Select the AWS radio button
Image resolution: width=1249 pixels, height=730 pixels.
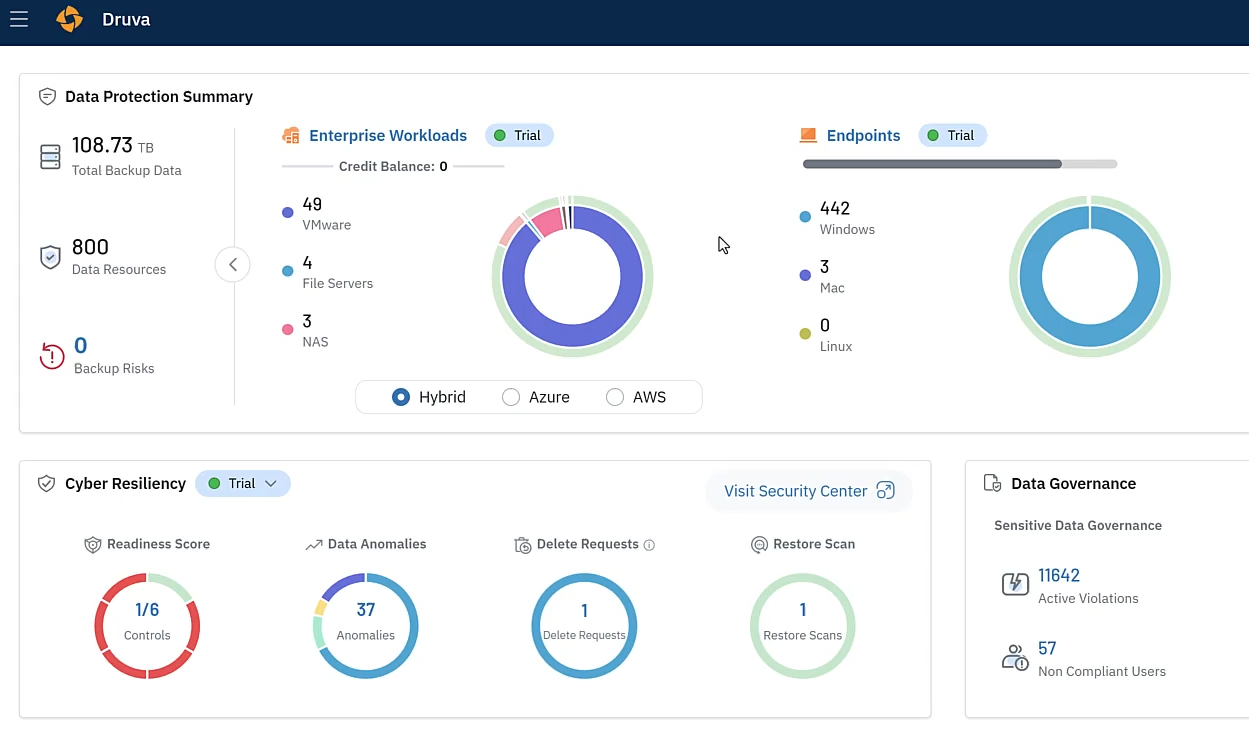[x=614, y=397]
